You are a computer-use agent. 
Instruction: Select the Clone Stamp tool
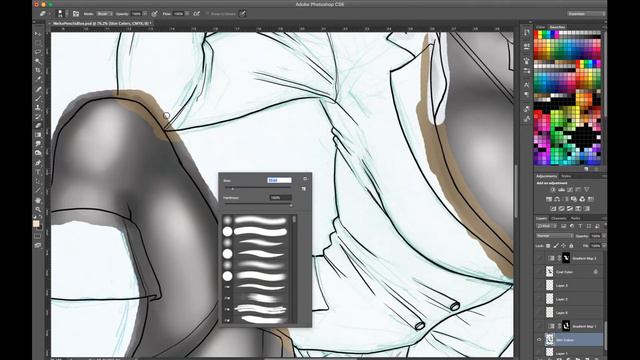38,107
